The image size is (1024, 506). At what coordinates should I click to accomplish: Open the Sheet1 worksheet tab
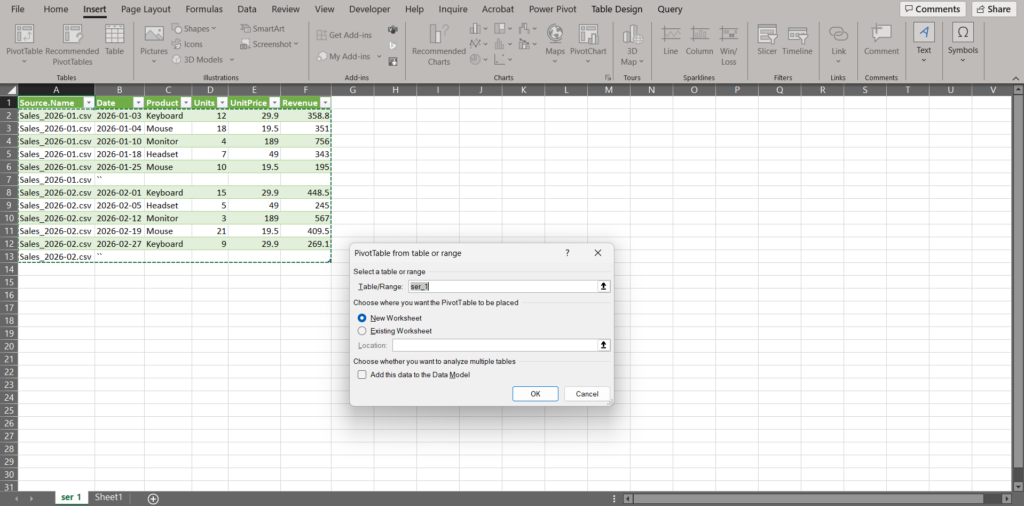click(108, 497)
